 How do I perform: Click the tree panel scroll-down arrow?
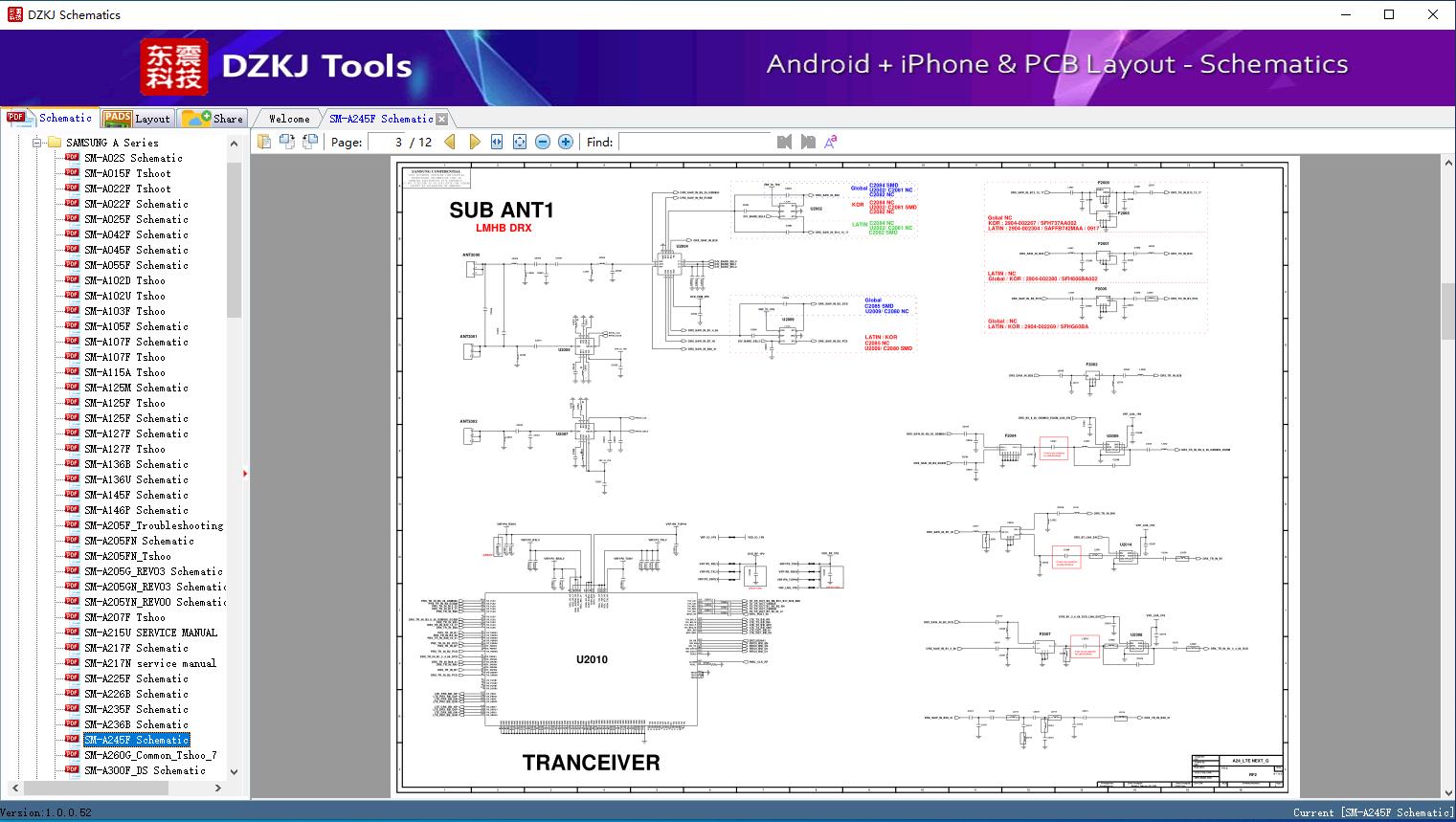click(235, 771)
